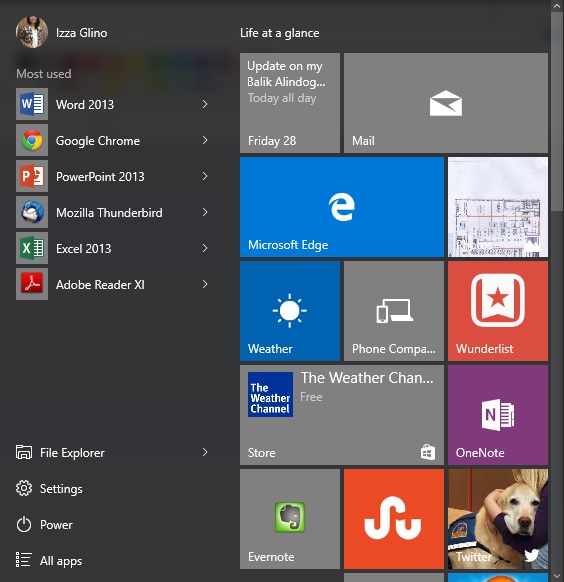Click the Store bag icon on Store tile
Image resolution: width=564 pixels, height=582 pixels.
pos(428,452)
